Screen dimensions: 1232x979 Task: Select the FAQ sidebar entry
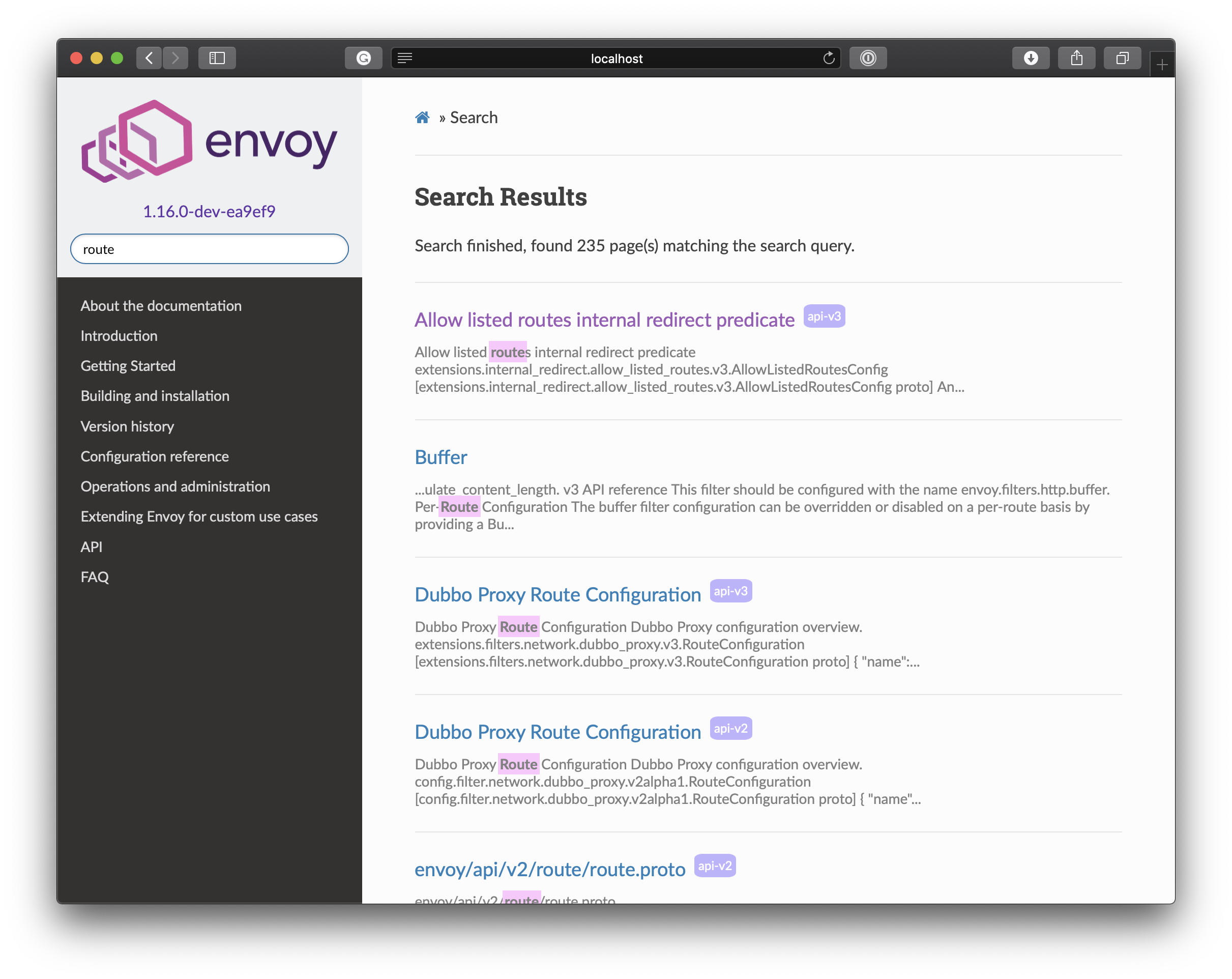tap(94, 577)
